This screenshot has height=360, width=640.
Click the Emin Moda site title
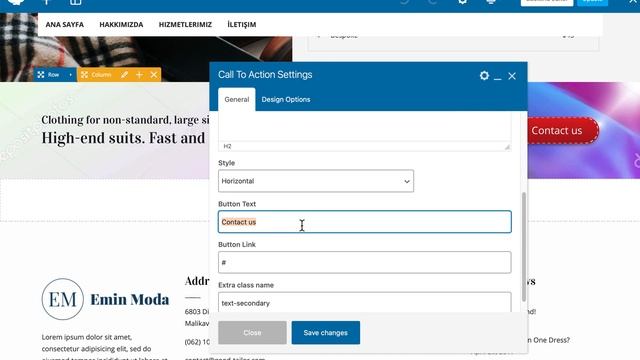tap(130, 299)
